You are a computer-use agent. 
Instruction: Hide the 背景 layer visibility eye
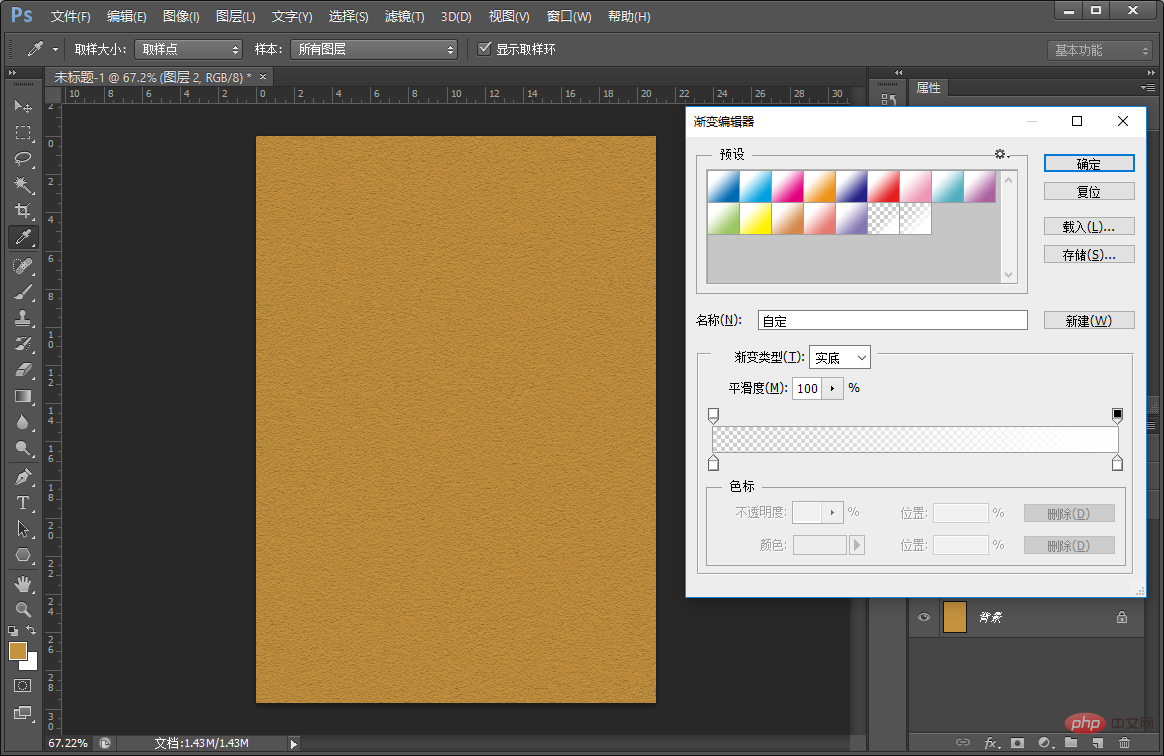click(x=923, y=617)
